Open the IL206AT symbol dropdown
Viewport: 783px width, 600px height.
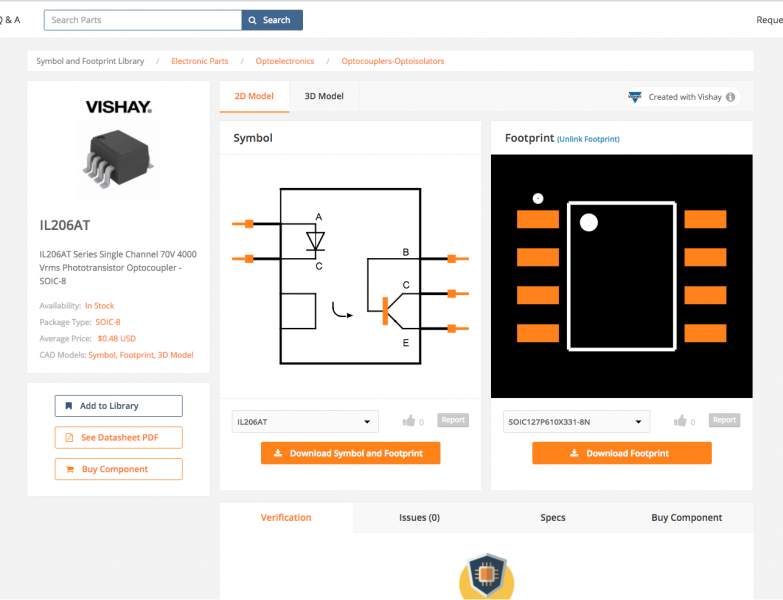pyautogui.click(x=305, y=422)
